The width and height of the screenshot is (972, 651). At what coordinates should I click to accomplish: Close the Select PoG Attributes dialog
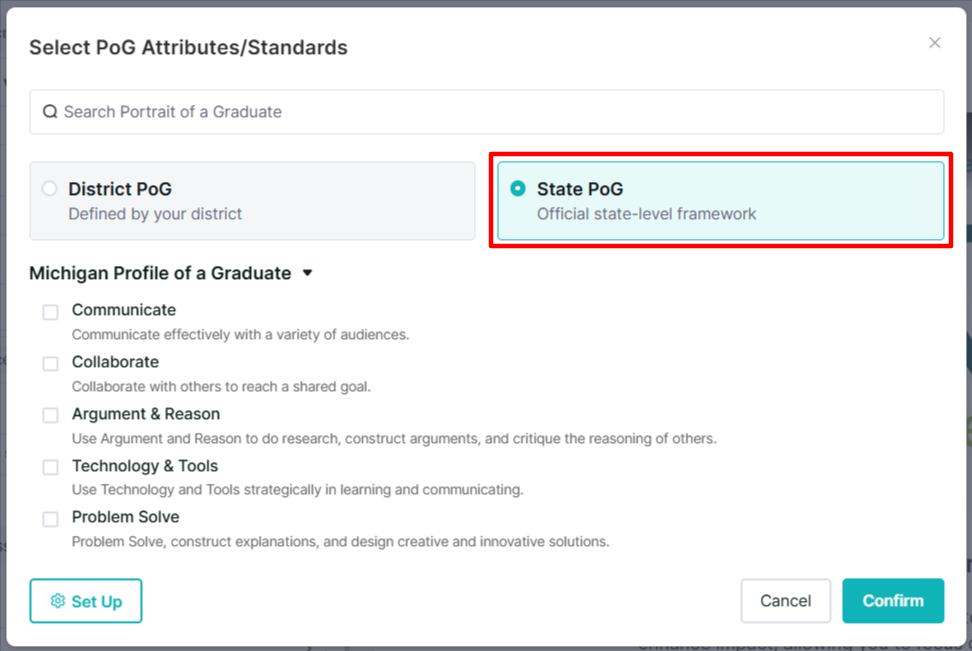(x=935, y=43)
